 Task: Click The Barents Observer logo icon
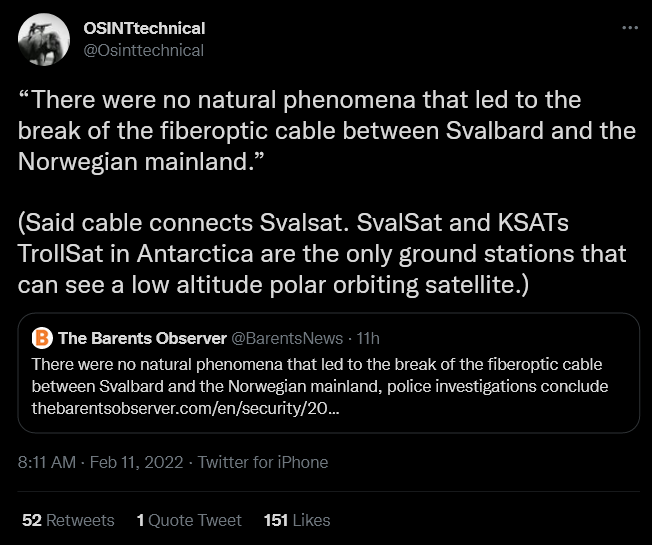(42, 338)
